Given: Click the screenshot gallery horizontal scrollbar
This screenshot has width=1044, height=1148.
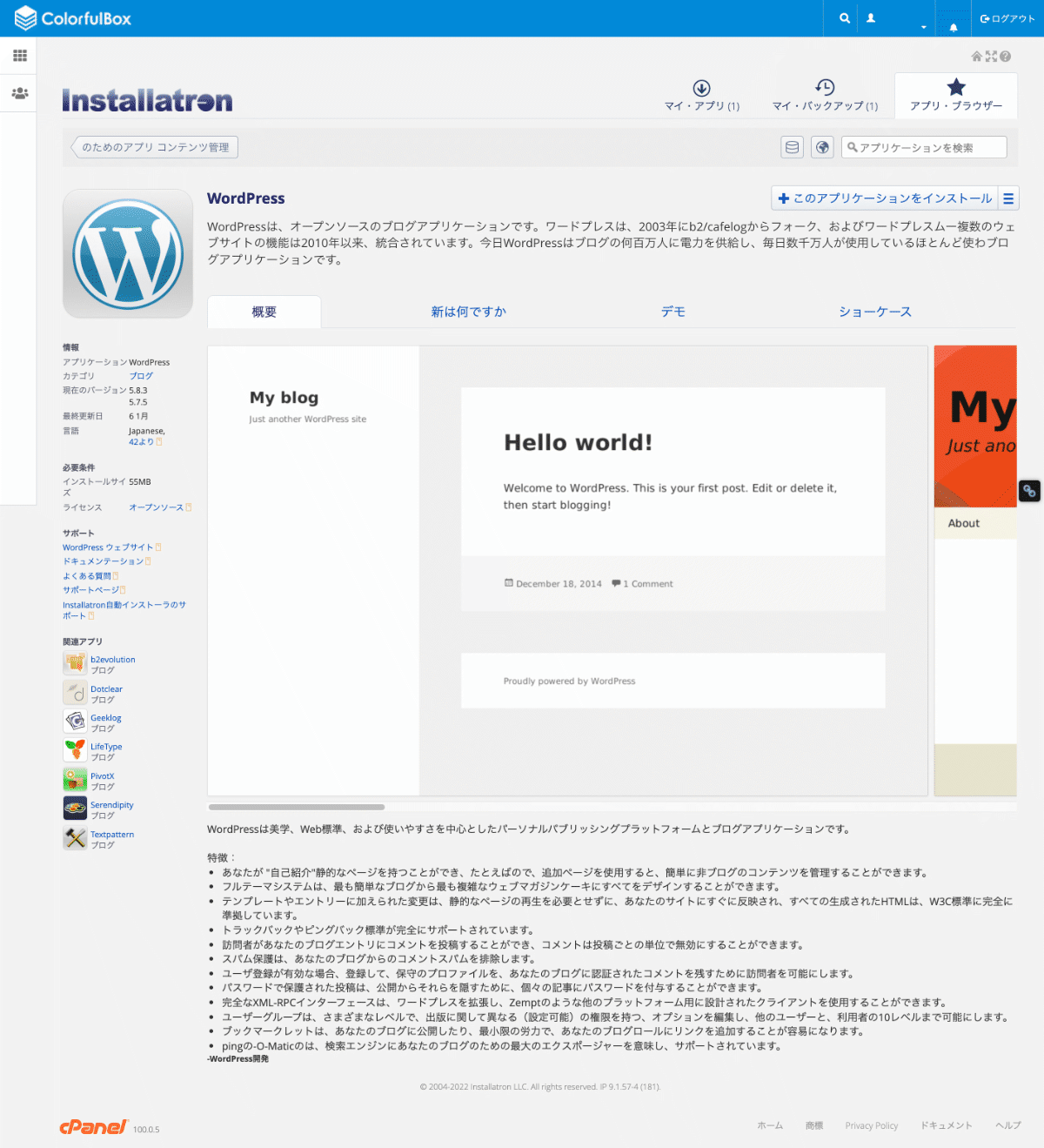Looking at the screenshot, I should [297, 807].
